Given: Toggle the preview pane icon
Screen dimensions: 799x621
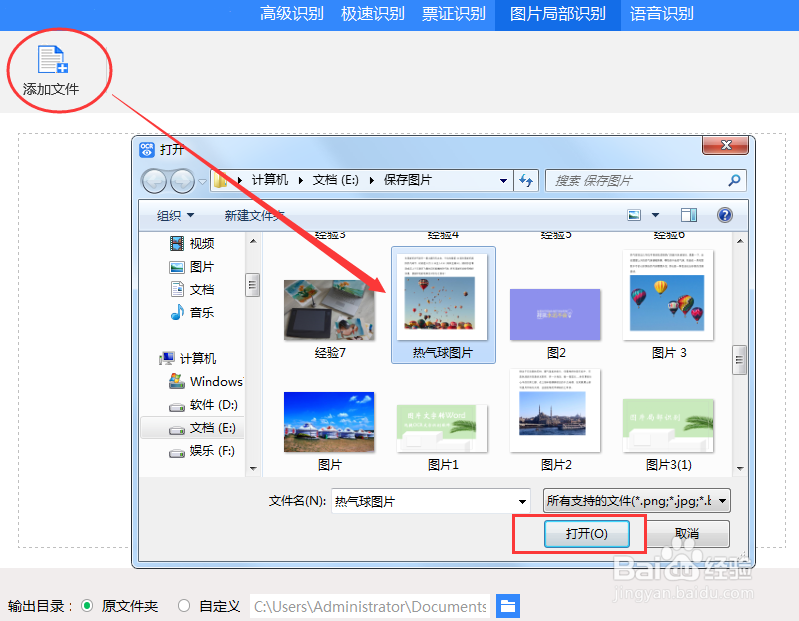Looking at the screenshot, I should coord(689,215).
